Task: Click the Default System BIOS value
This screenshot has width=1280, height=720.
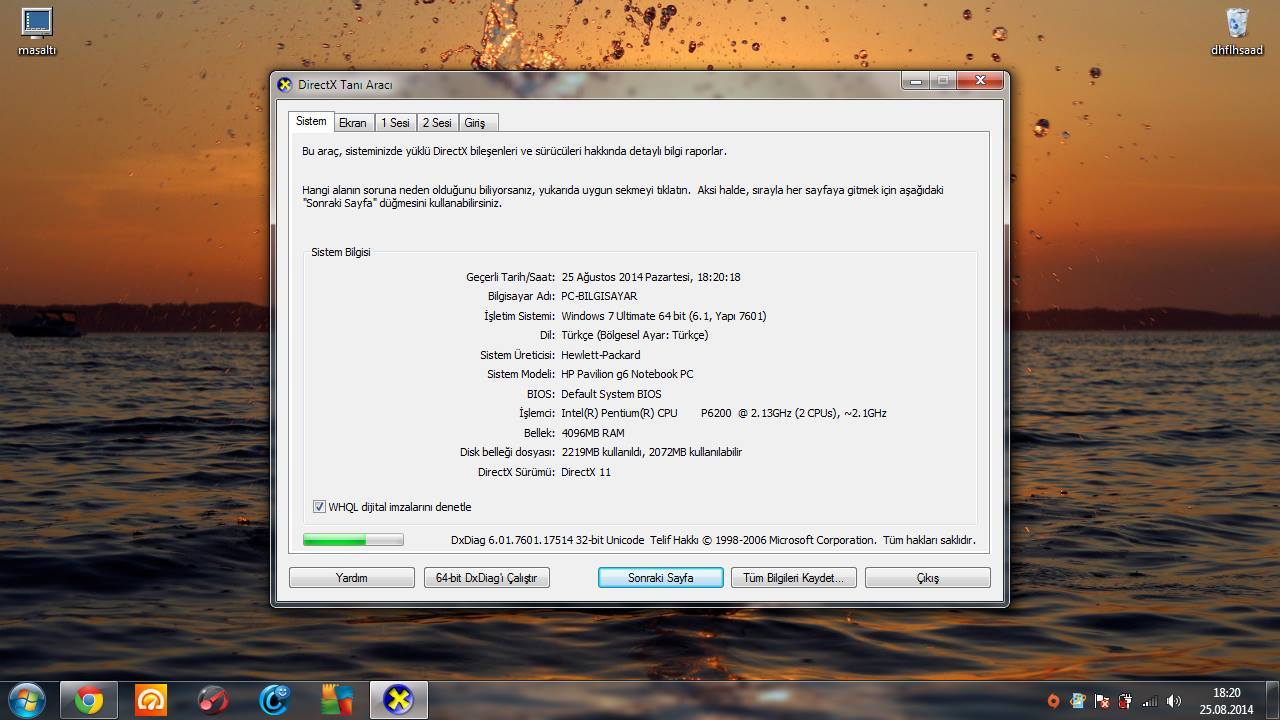Action: pos(611,394)
